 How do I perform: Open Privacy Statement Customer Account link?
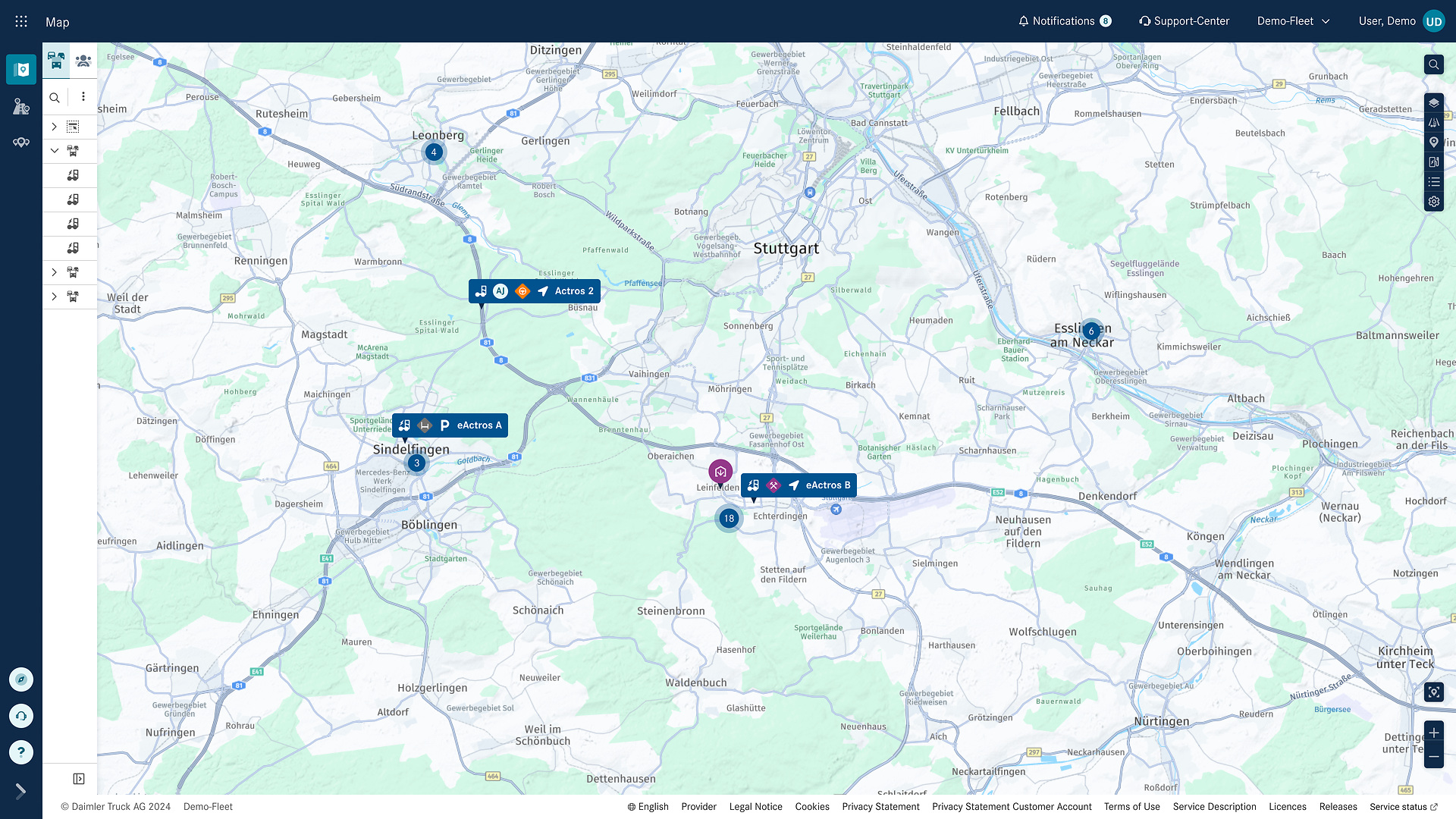1012,807
